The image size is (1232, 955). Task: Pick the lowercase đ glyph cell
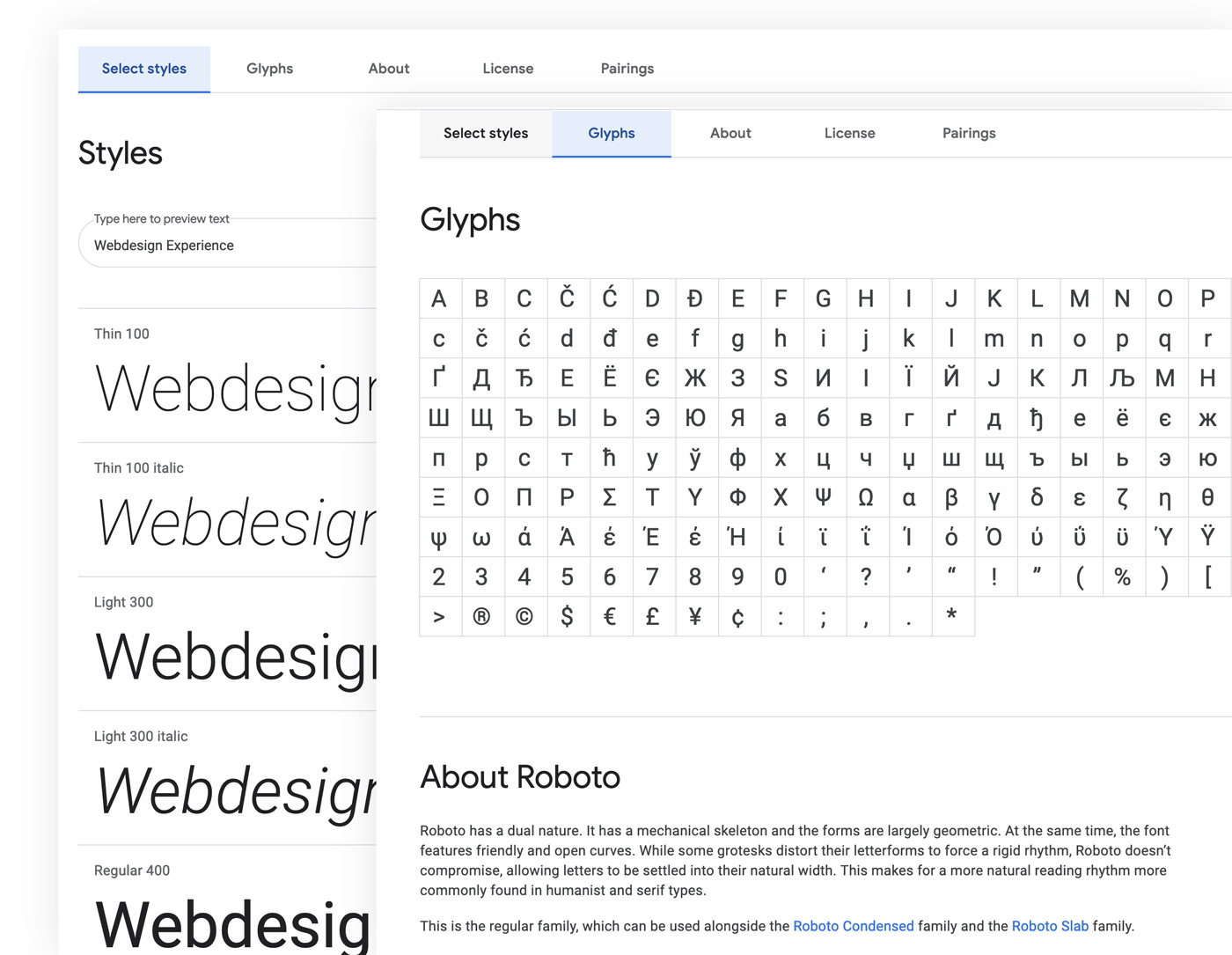coord(610,339)
